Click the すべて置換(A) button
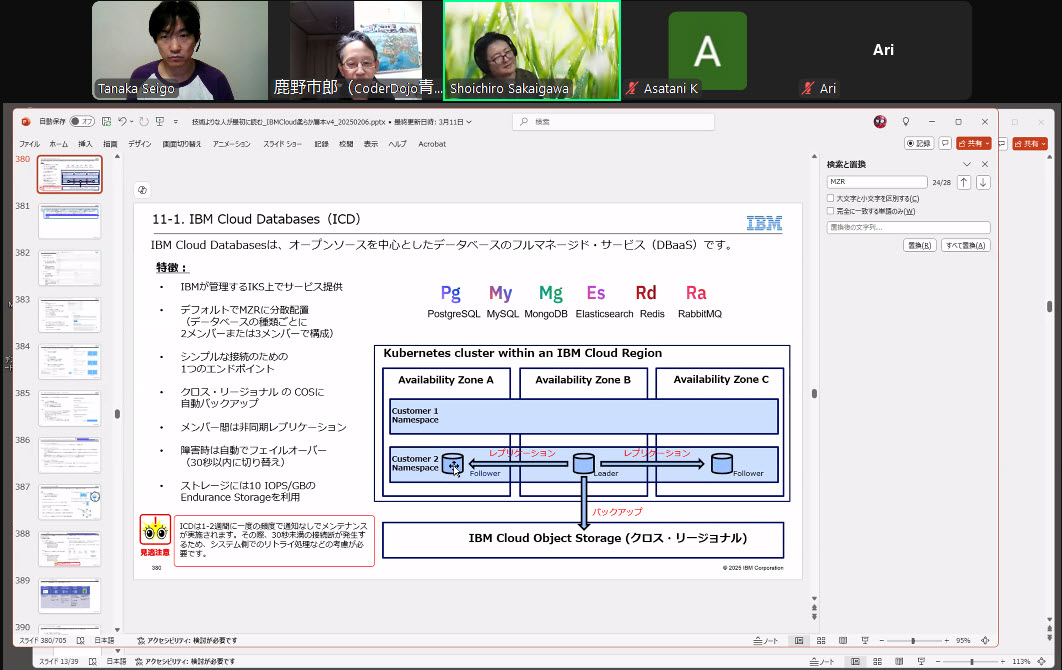 click(966, 245)
